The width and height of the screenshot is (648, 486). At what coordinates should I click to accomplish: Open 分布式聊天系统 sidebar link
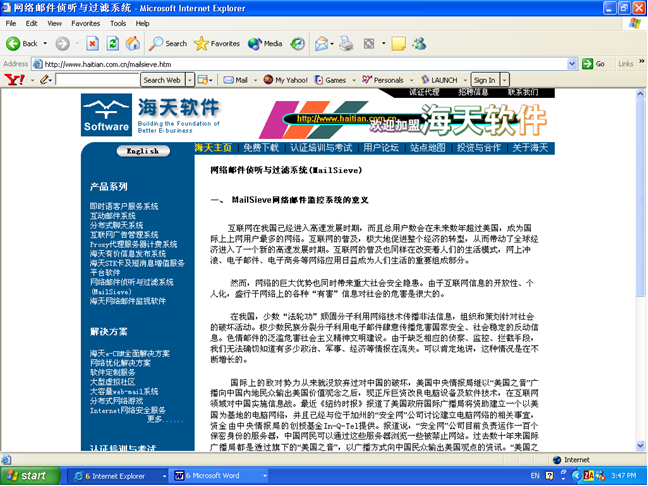116,225
